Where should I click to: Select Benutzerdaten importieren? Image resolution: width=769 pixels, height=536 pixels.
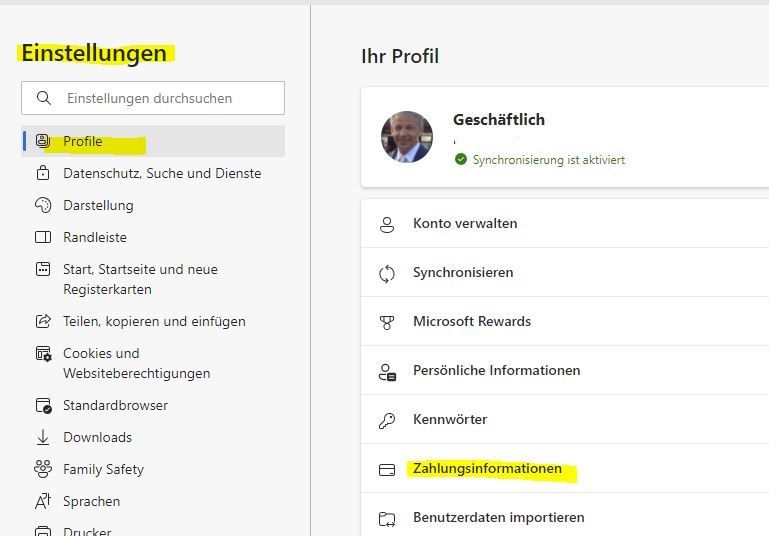(498, 517)
